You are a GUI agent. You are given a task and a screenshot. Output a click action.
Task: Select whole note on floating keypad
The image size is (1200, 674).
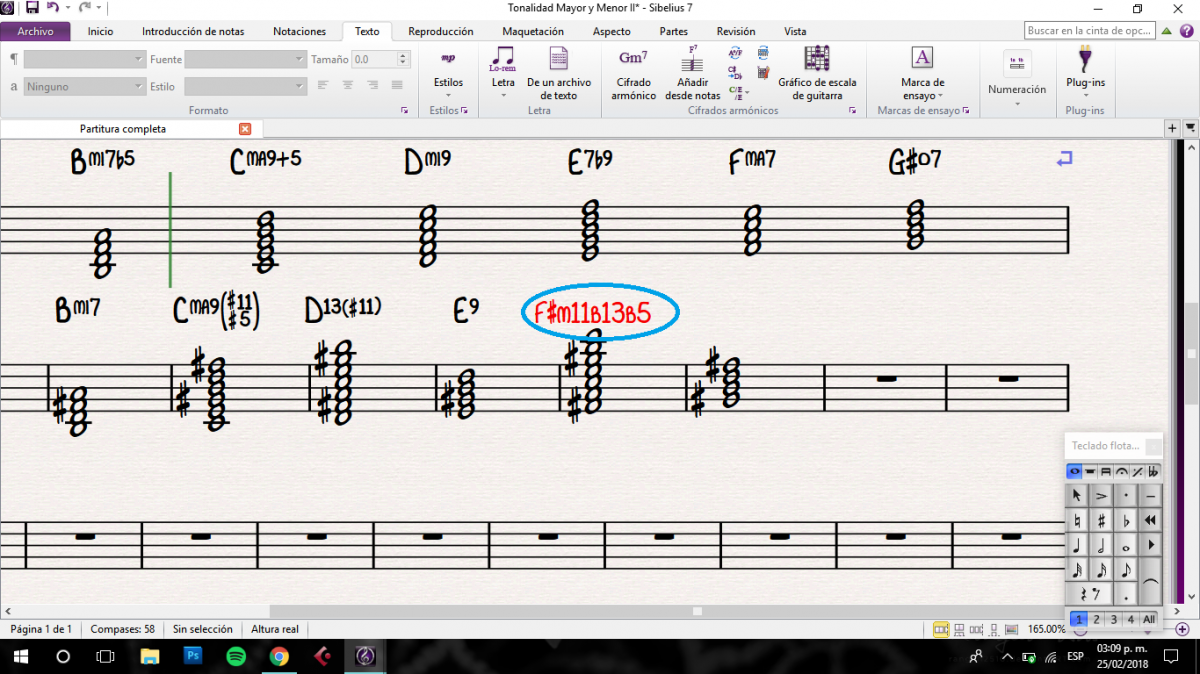click(x=1127, y=546)
